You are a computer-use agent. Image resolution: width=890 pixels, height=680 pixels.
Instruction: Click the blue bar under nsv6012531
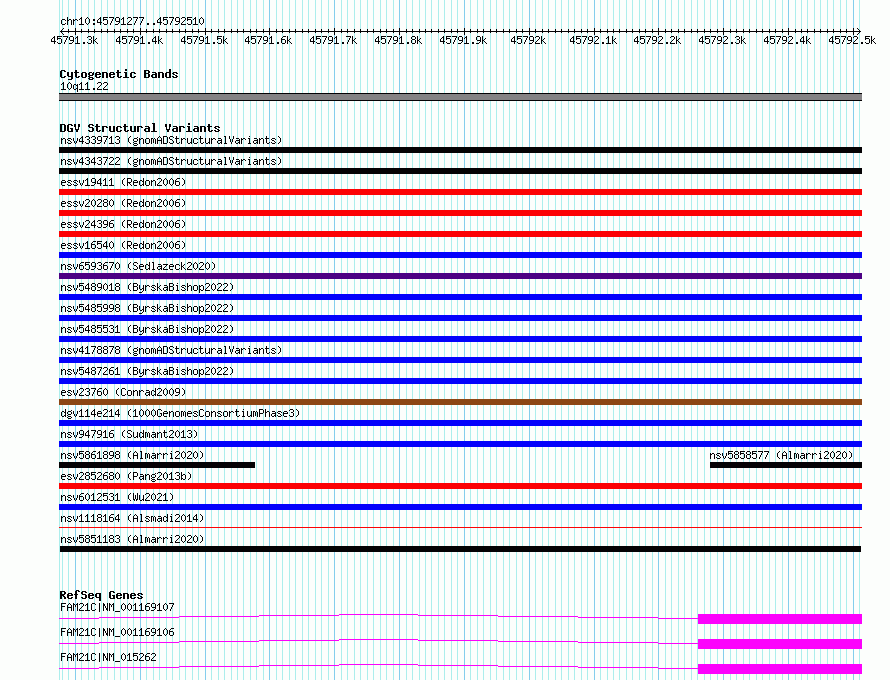click(460, 507)
